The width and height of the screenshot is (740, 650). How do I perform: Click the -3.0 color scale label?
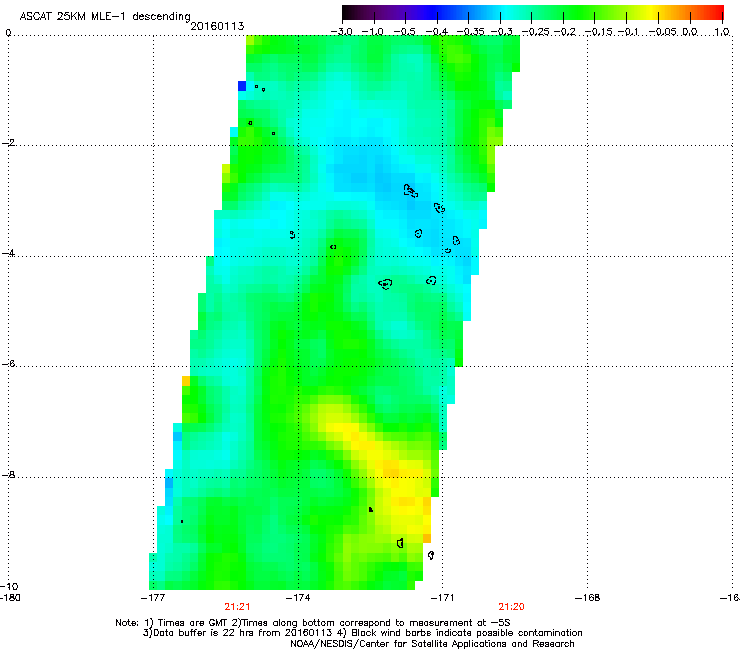(341, 32)
